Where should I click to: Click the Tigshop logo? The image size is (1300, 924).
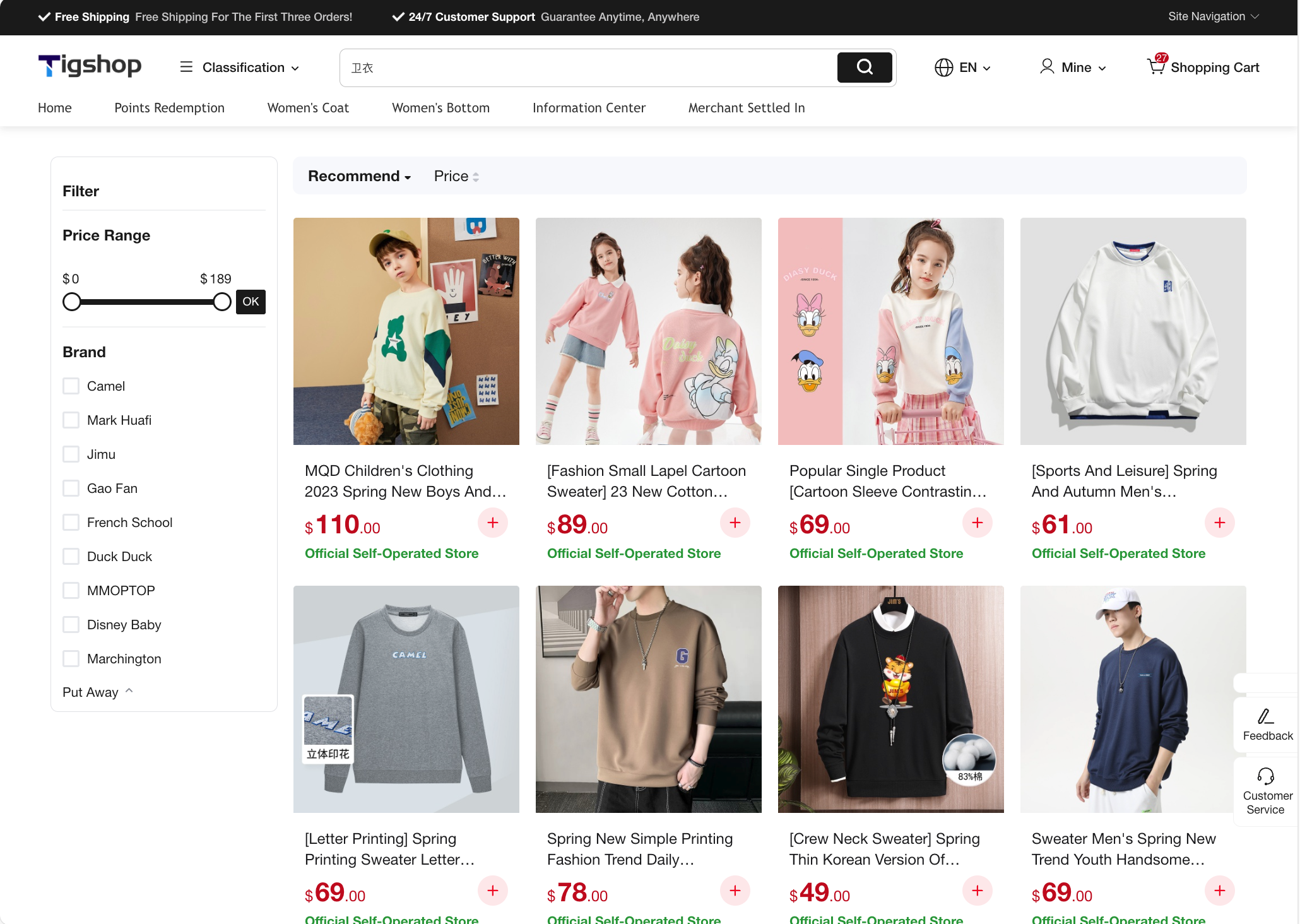90,66
